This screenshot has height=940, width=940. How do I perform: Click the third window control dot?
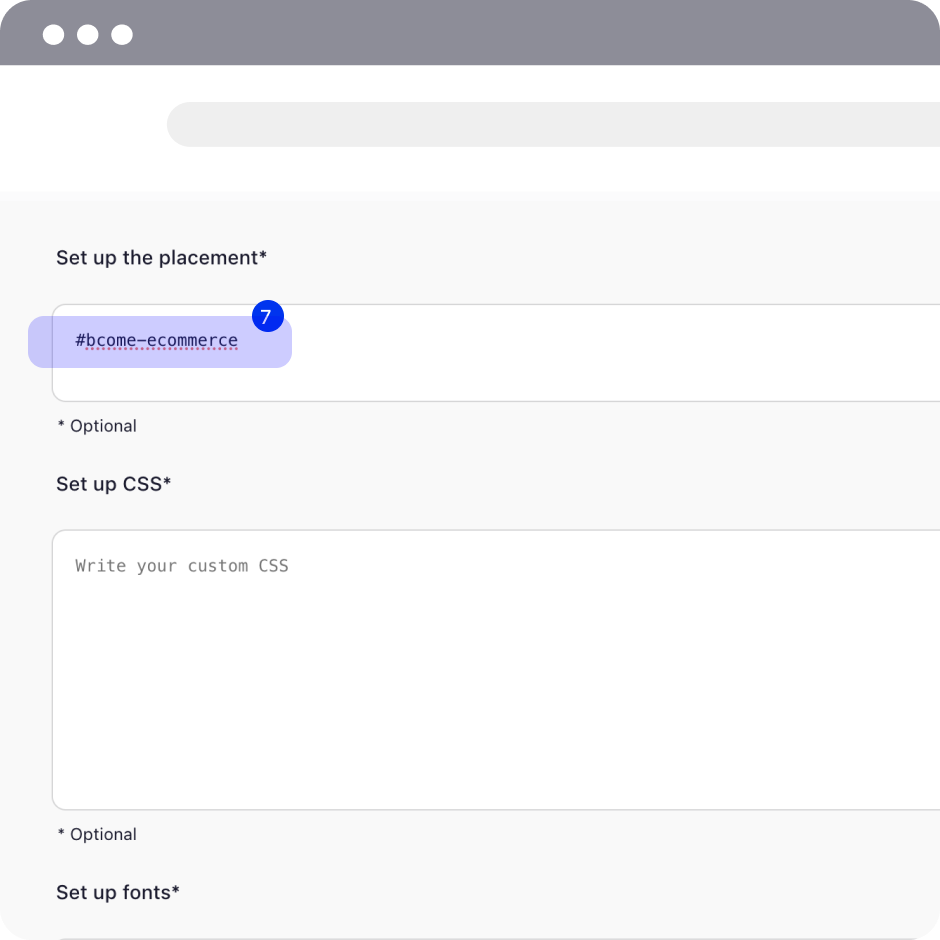[x=122, y=35]
